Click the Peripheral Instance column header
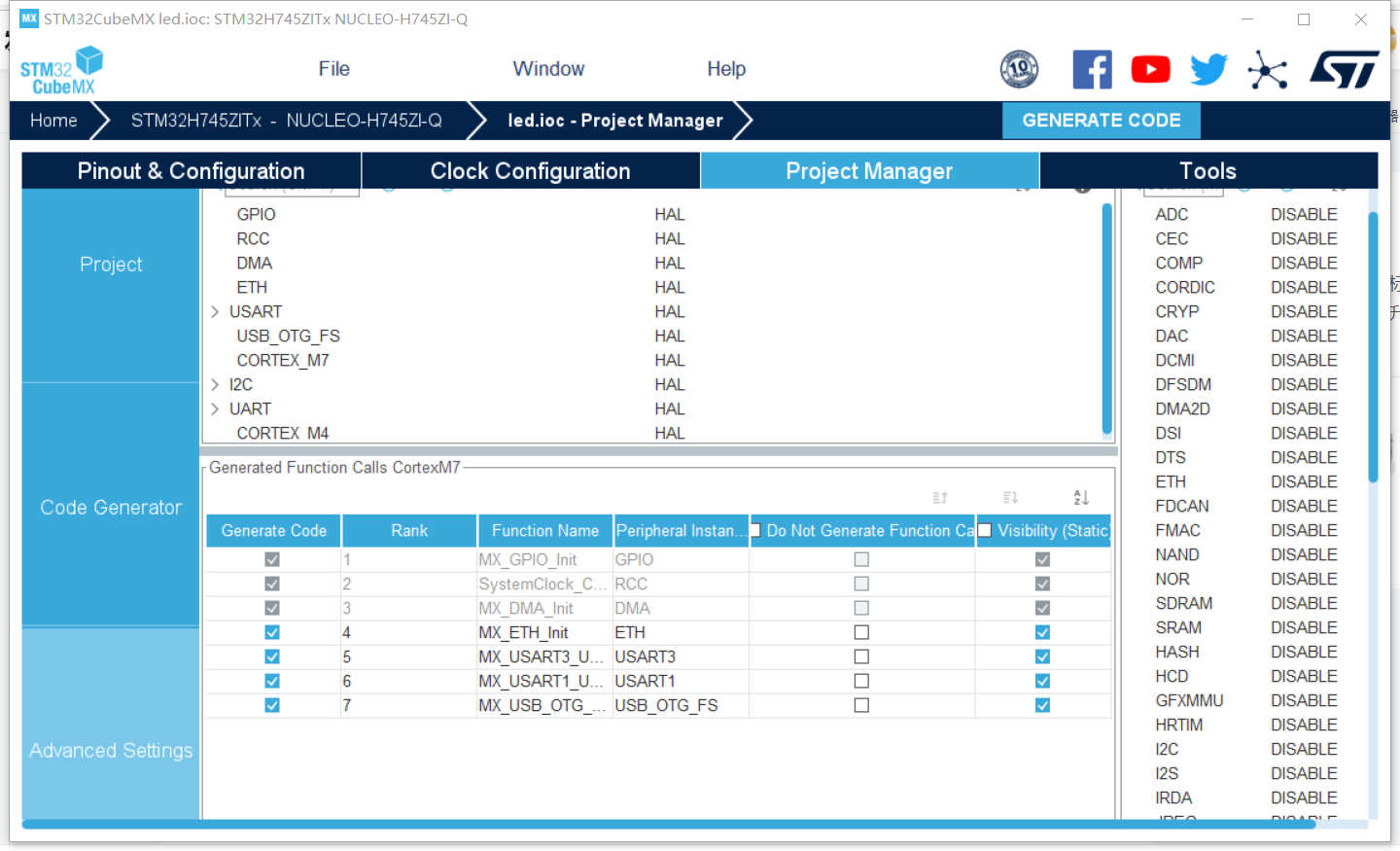Image resolution: width=1400 pixels, height=851 pixels. [x=682, y=531]
